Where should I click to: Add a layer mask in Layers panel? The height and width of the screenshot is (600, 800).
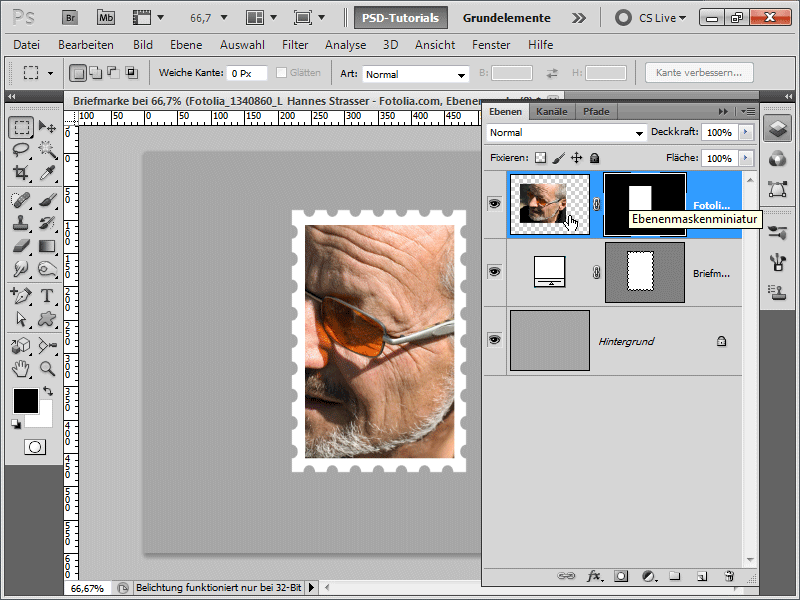tap(621, 576)
